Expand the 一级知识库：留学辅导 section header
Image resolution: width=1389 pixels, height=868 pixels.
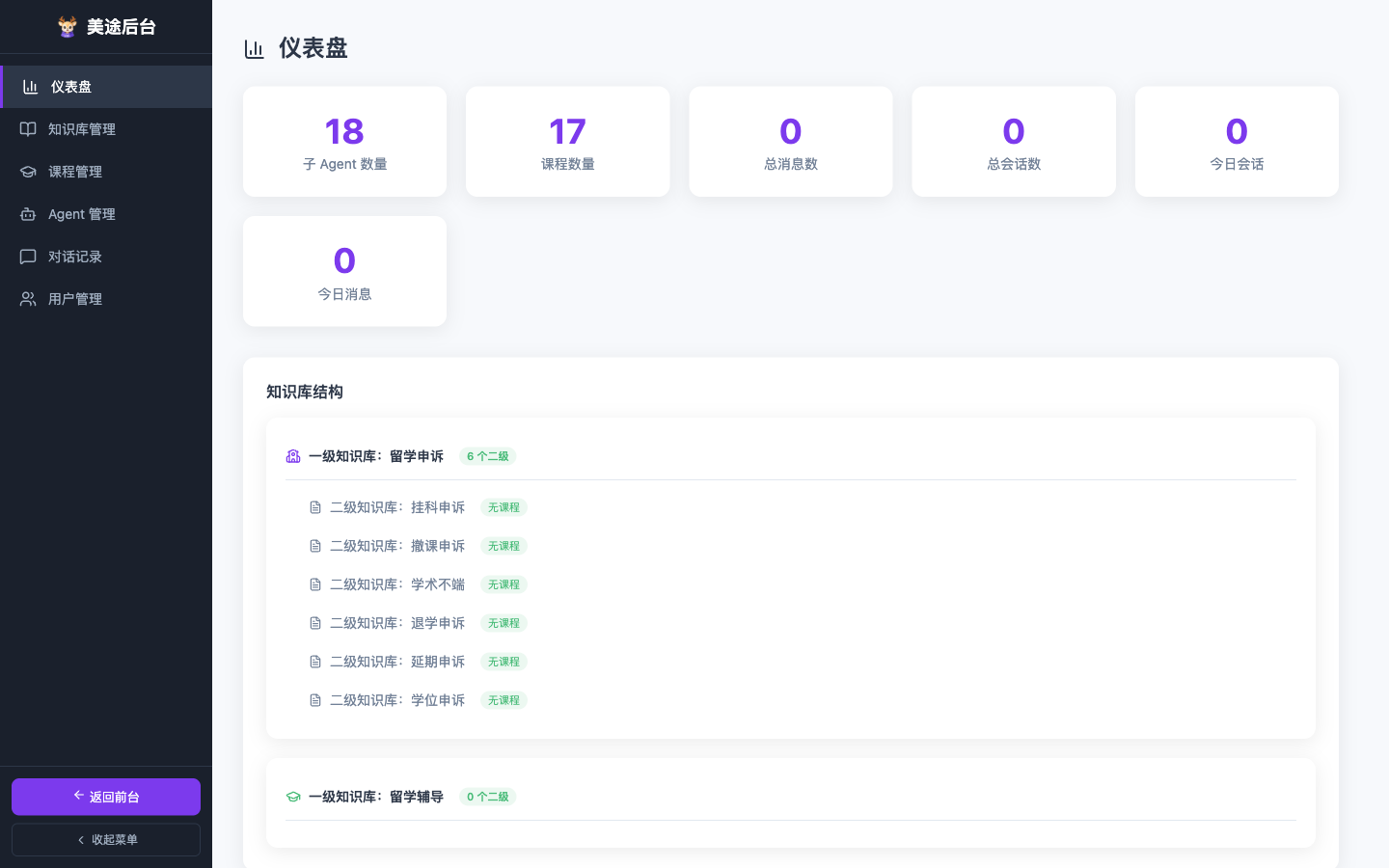tap(791, 797)
